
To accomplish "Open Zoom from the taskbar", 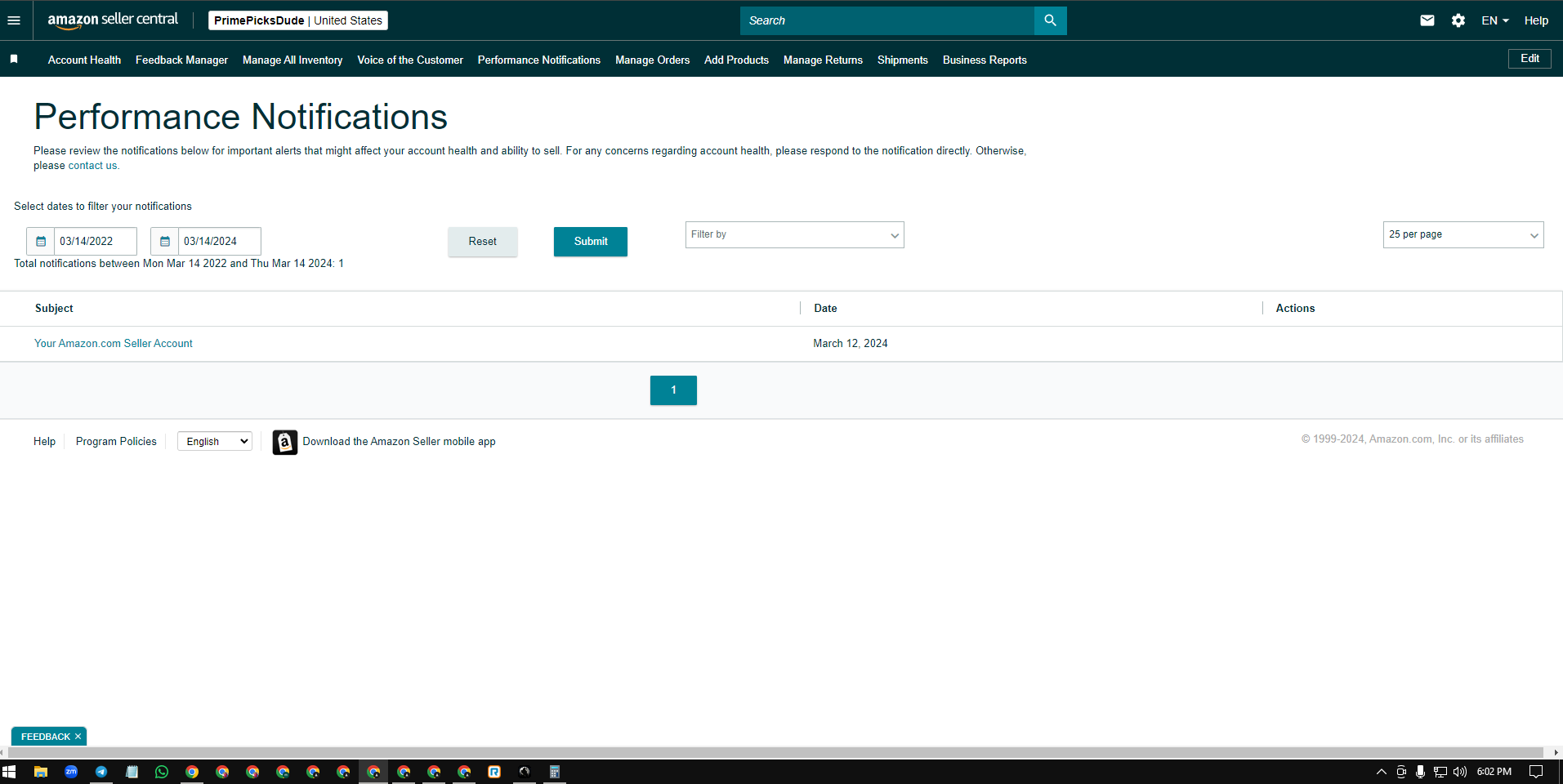I will click(71, 772).
